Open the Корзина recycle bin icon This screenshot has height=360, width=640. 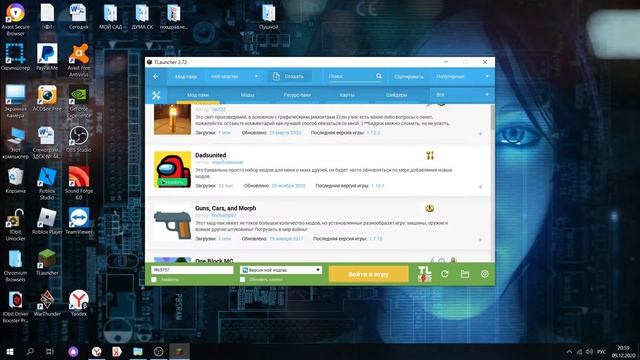click(x=16, y=180)
